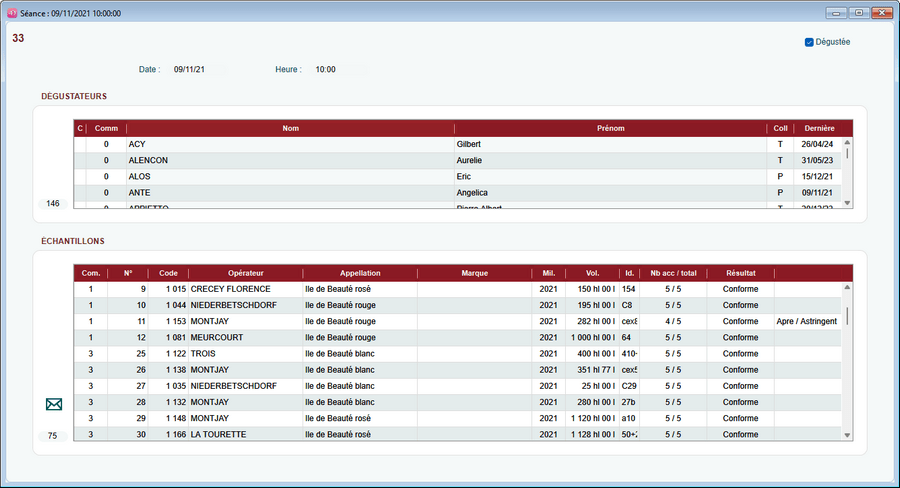This screenshot has width=900, height=488.
Task: Click the Résultat column header
Action: [740, 272]
